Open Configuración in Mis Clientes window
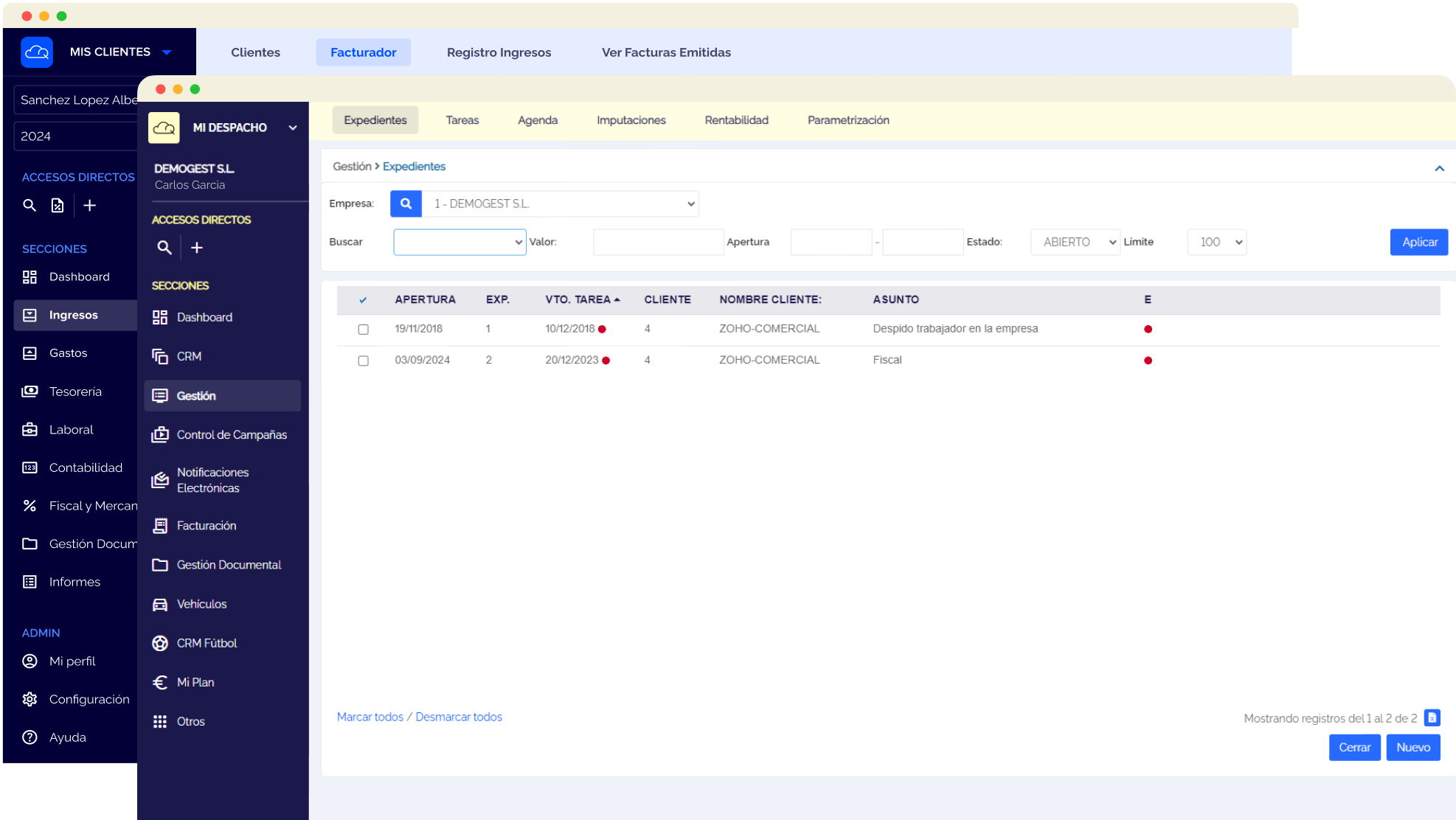Screen dimensions: 1456x820 pos(75,699)
